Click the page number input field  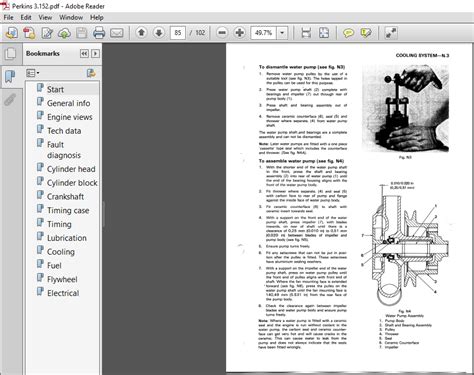[178, 33]
